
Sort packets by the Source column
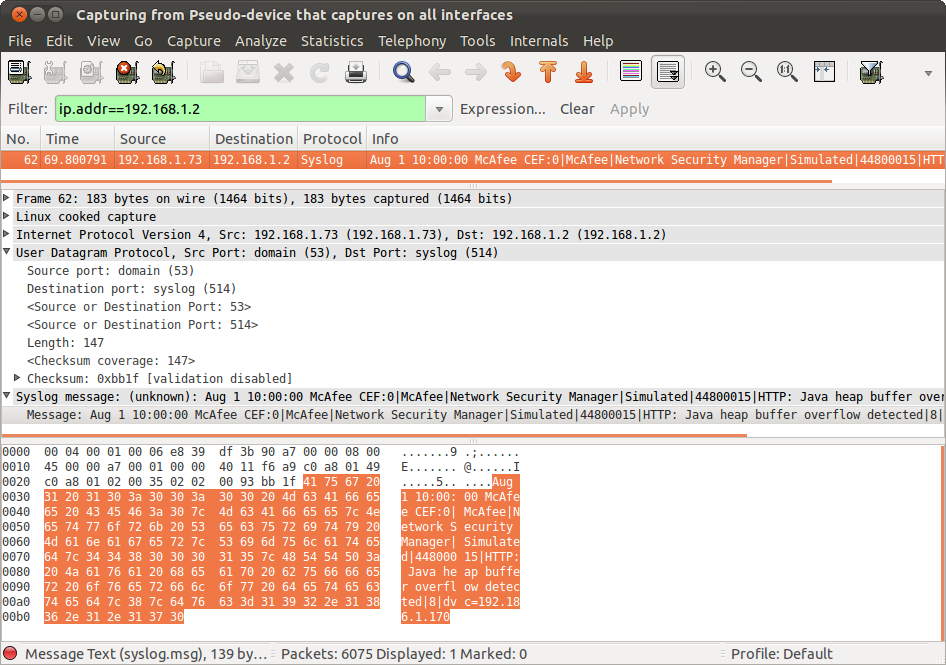tap(162, 139)
